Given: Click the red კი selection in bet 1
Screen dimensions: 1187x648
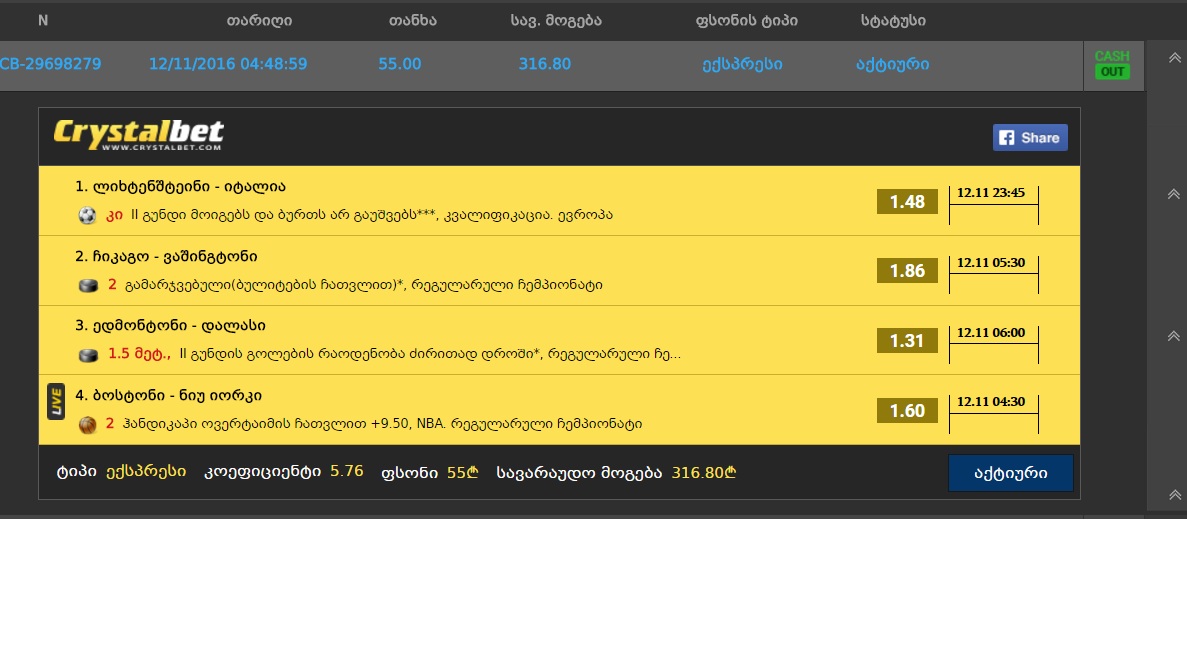Looking at the screenshot, I should point(114,215).
